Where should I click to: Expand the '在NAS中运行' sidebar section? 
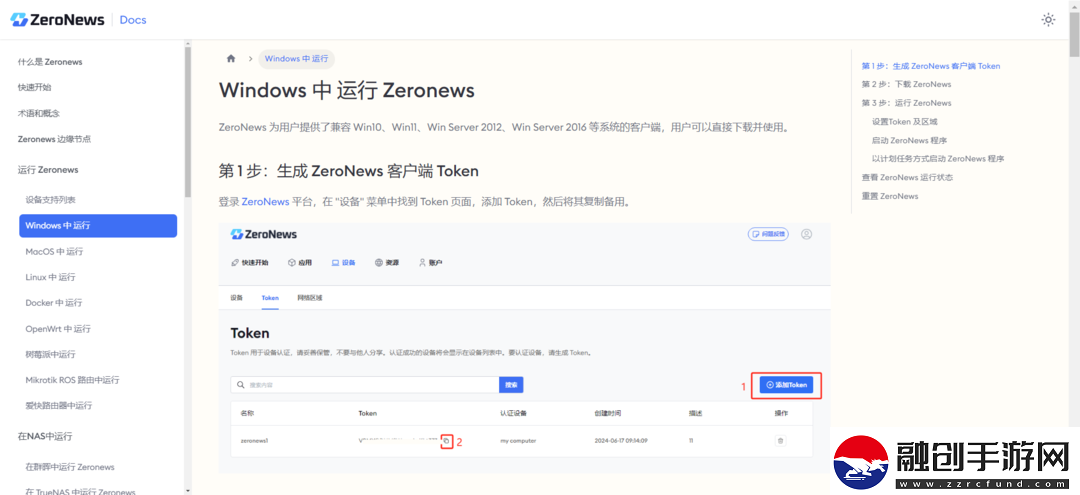click(x=45, y=436)
